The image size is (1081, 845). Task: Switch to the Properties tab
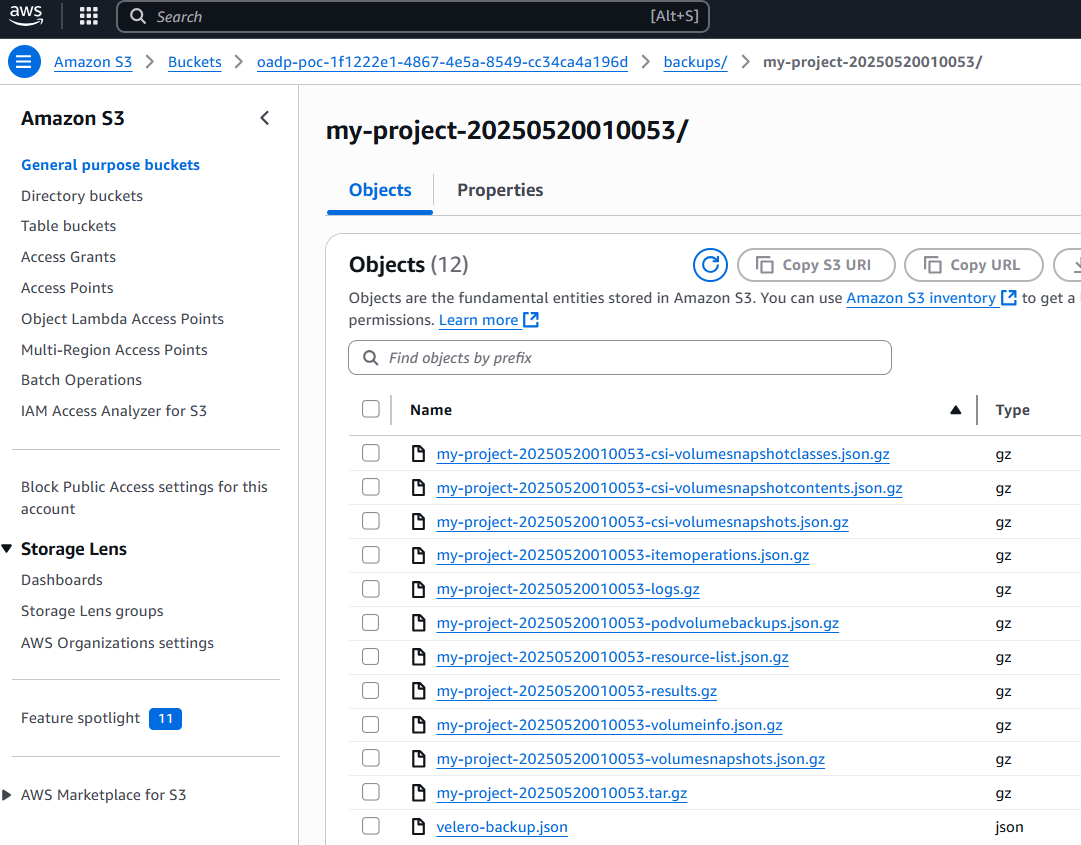[501, 190]
